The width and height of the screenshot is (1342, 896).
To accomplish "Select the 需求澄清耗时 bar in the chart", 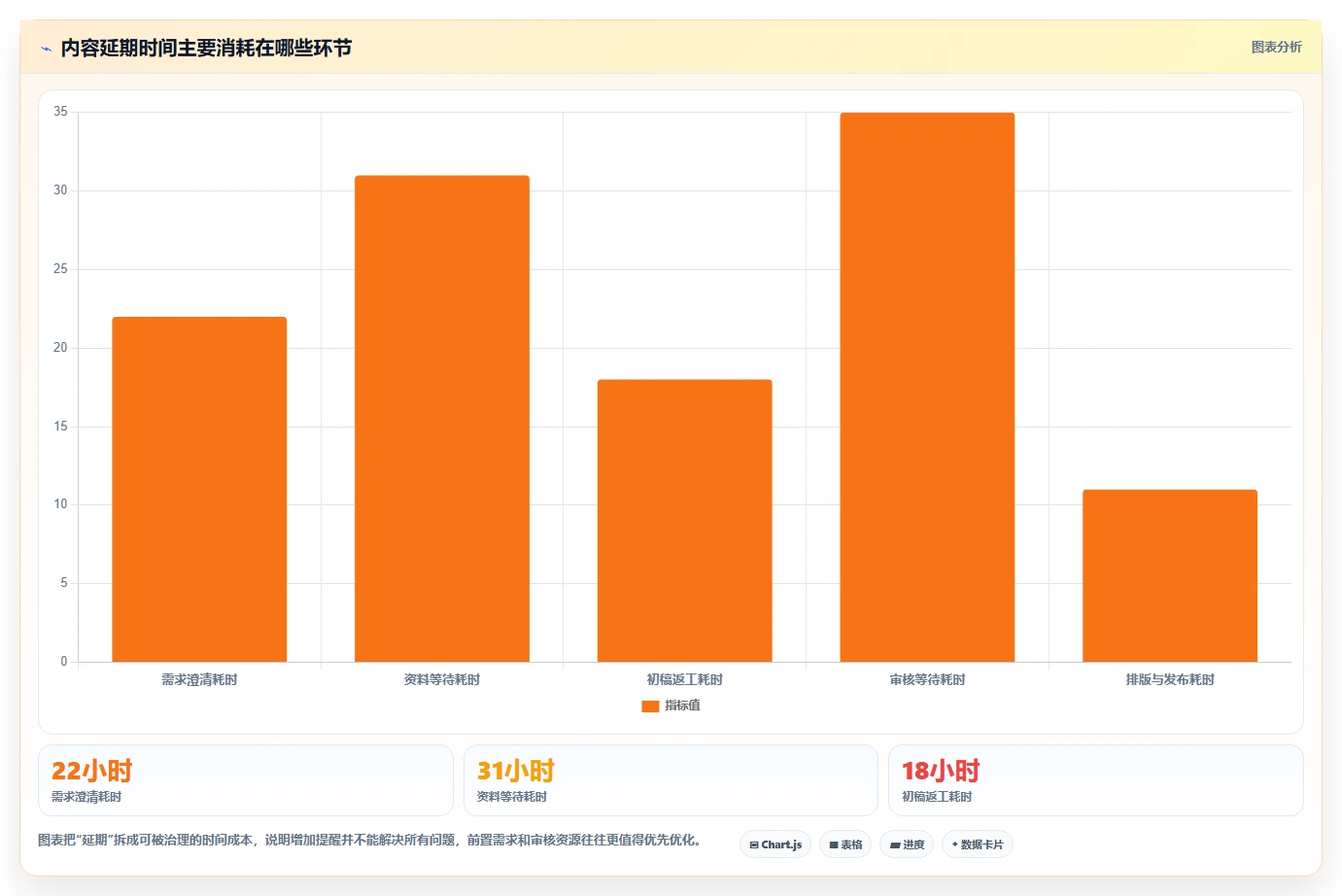I will (x=199, y=490).
